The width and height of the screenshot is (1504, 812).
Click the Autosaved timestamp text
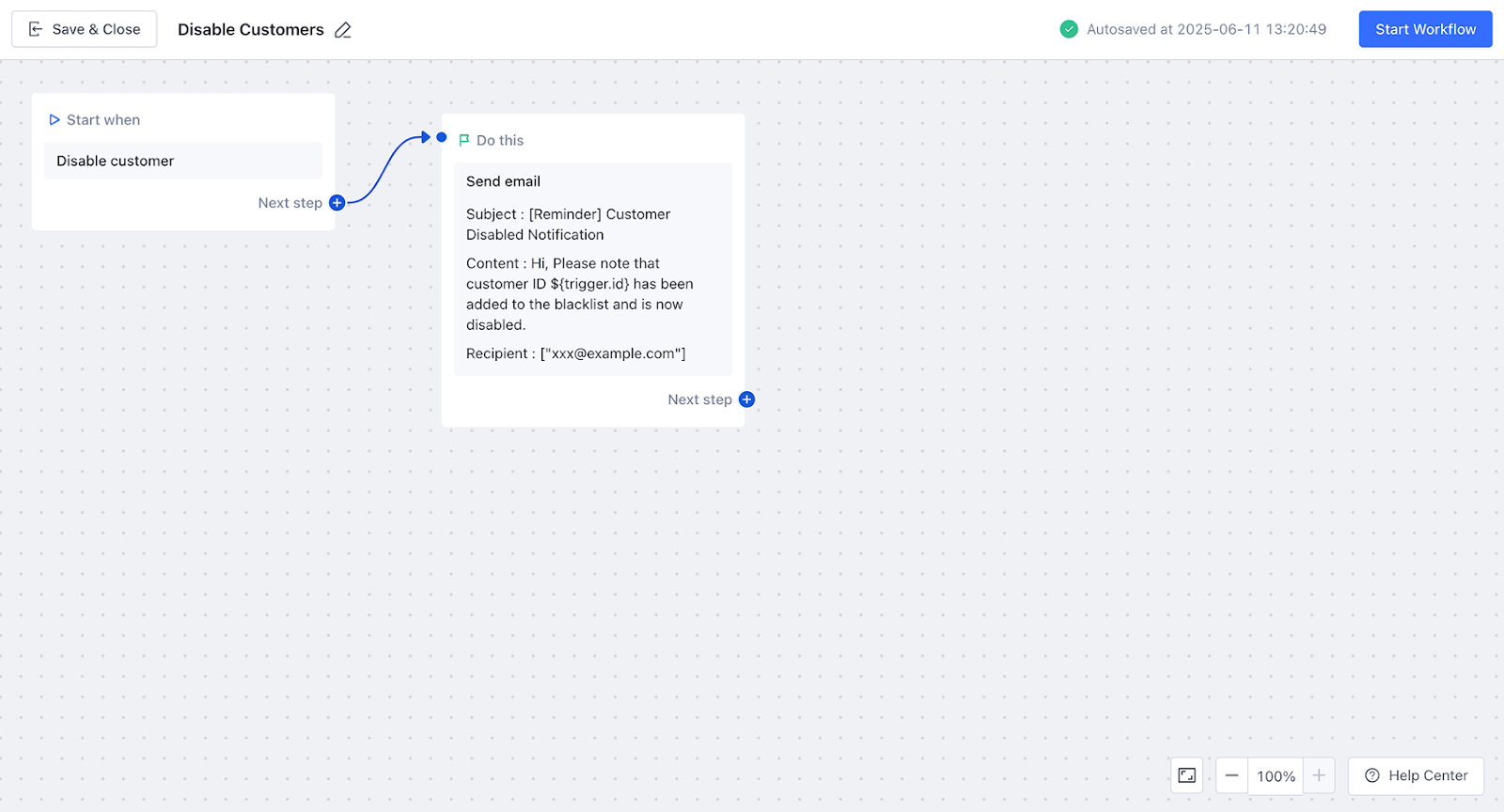(x=1206, y=29)
